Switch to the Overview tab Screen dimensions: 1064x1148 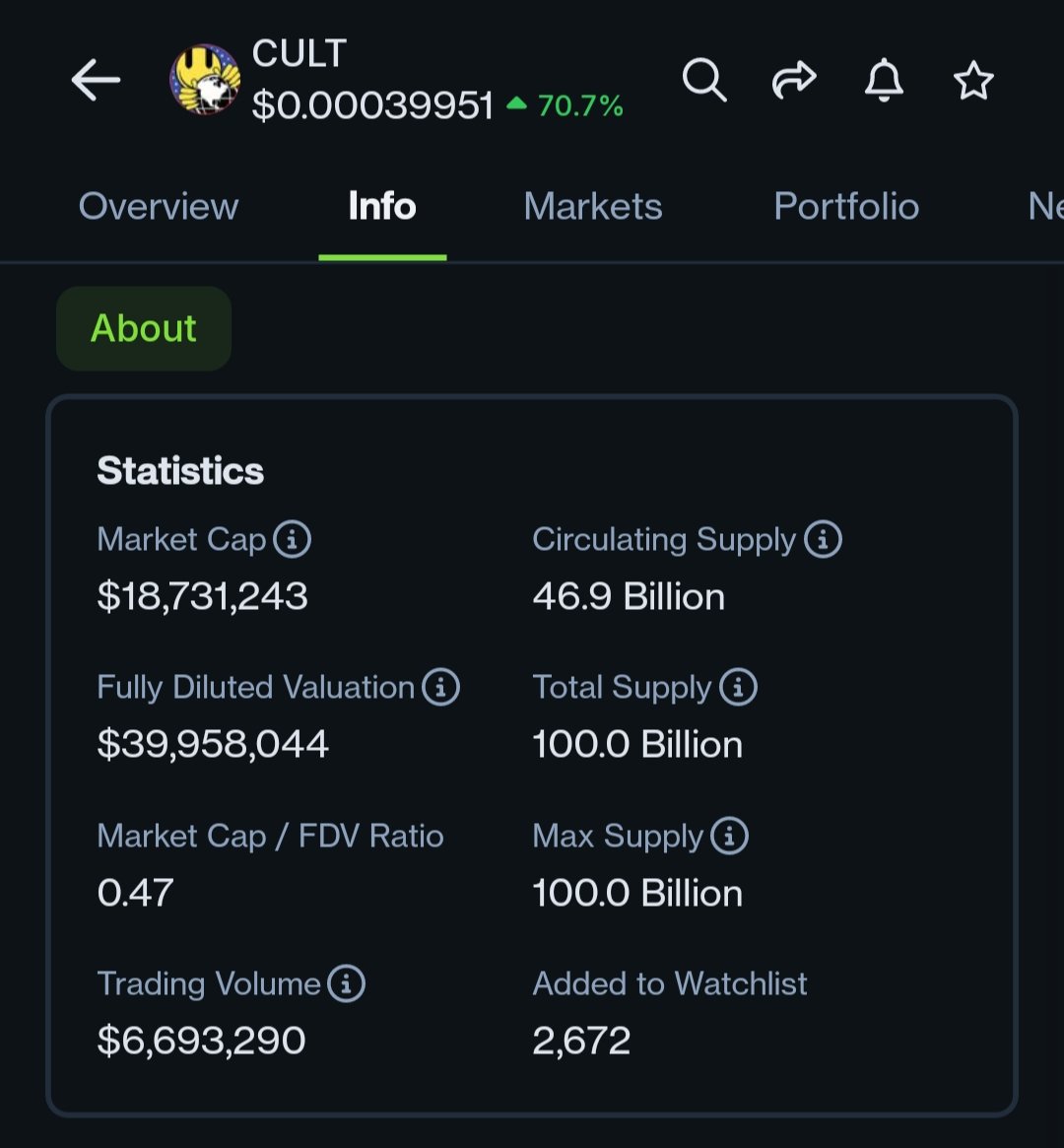tap(159, 206)
